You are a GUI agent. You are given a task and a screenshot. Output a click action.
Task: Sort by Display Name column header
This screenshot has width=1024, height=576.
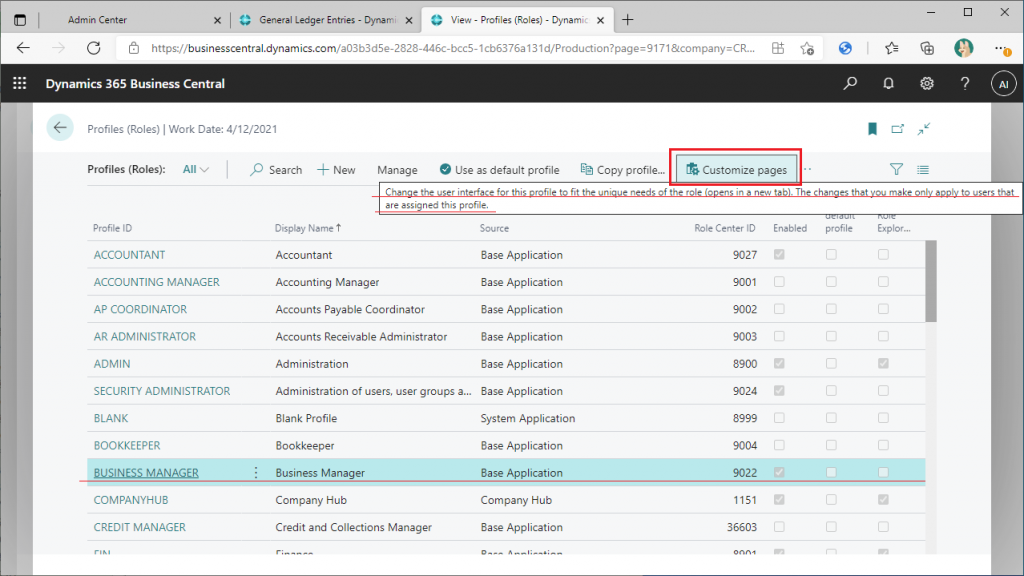point(308,228)
